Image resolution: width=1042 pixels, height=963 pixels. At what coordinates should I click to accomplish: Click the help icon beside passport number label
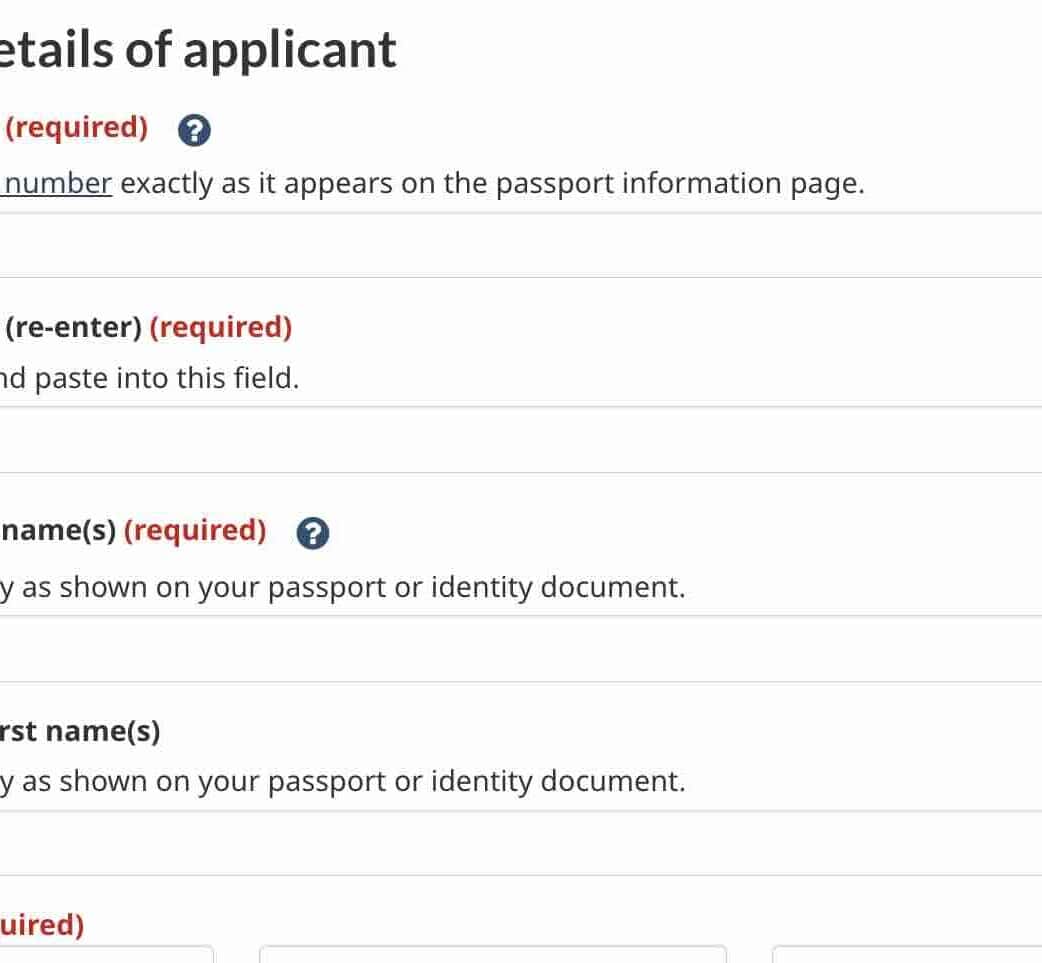point(194,130)
